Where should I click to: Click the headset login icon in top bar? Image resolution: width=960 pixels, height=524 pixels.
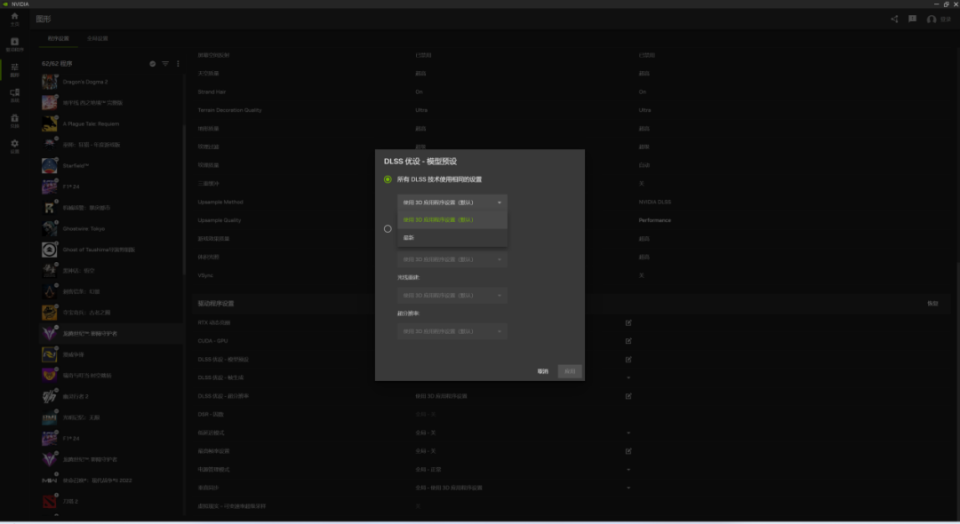pos(931,19)
